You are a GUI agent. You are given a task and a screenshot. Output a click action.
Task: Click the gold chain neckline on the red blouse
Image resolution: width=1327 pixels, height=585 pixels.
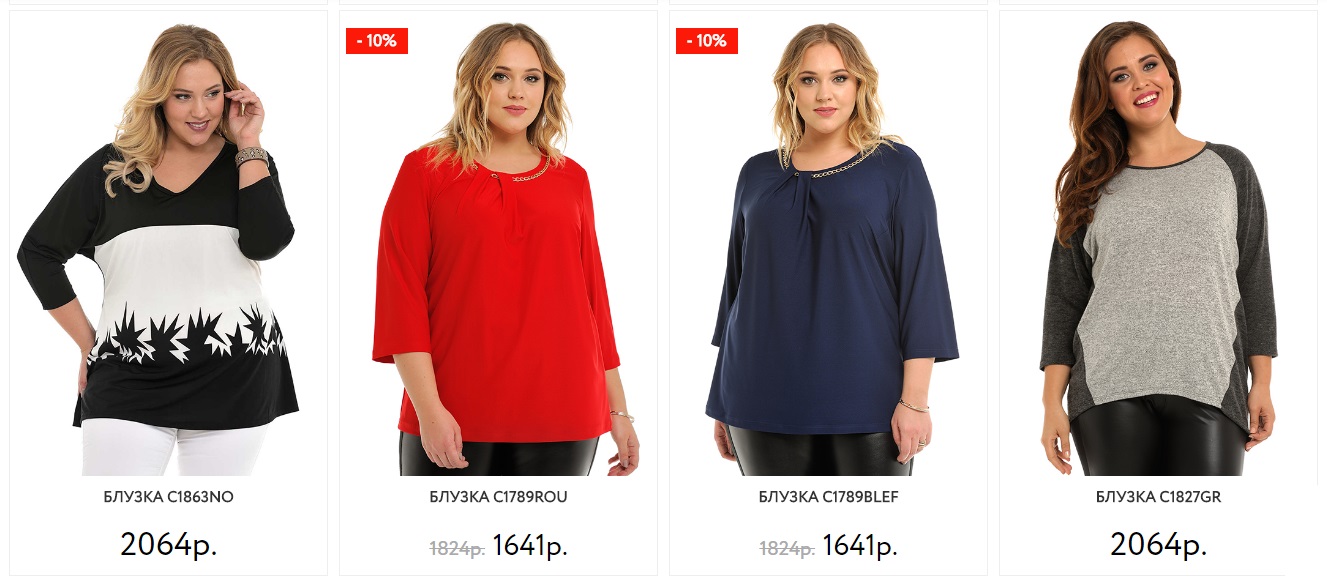(520, 174)
